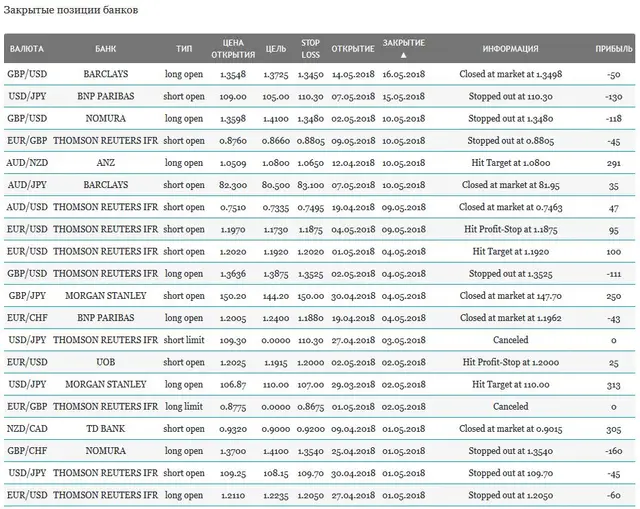Click the GBP/CHF currency cell
This screenshot has height=509, width=640.
[x=27, y=451]
